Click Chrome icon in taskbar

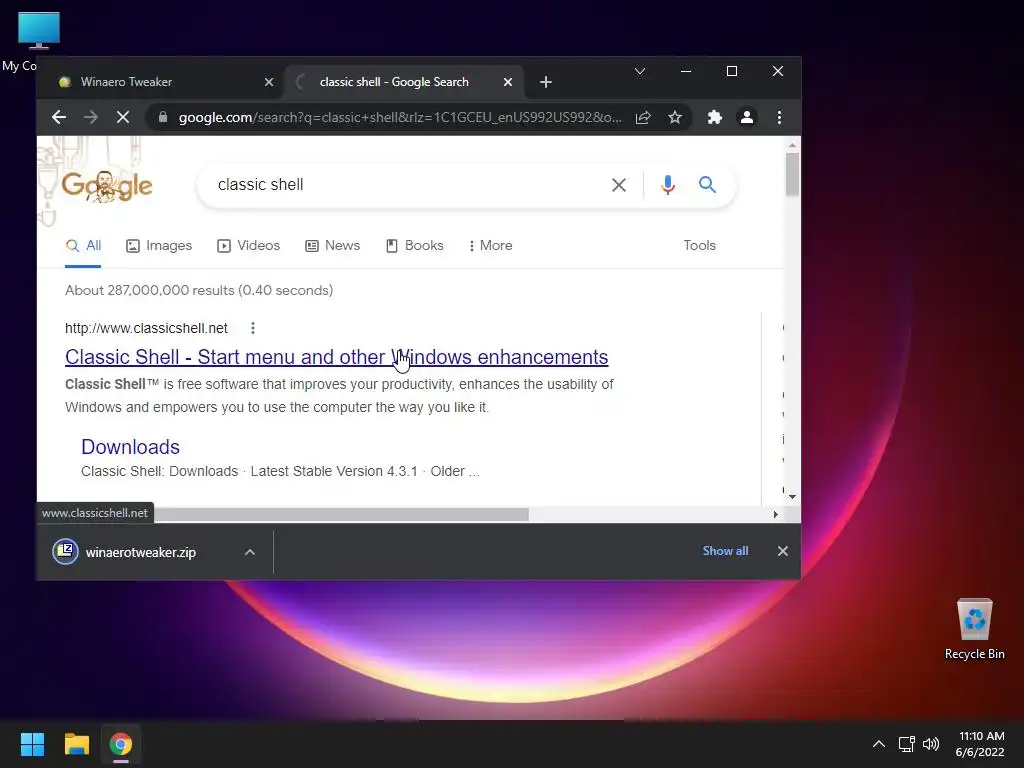pyautogui.click(x=121, y=744)
